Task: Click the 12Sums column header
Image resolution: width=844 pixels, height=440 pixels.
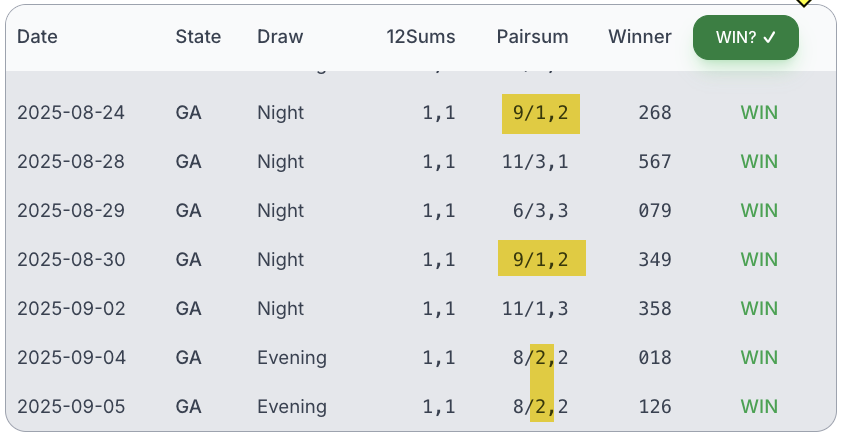Action: pos(420,37)
